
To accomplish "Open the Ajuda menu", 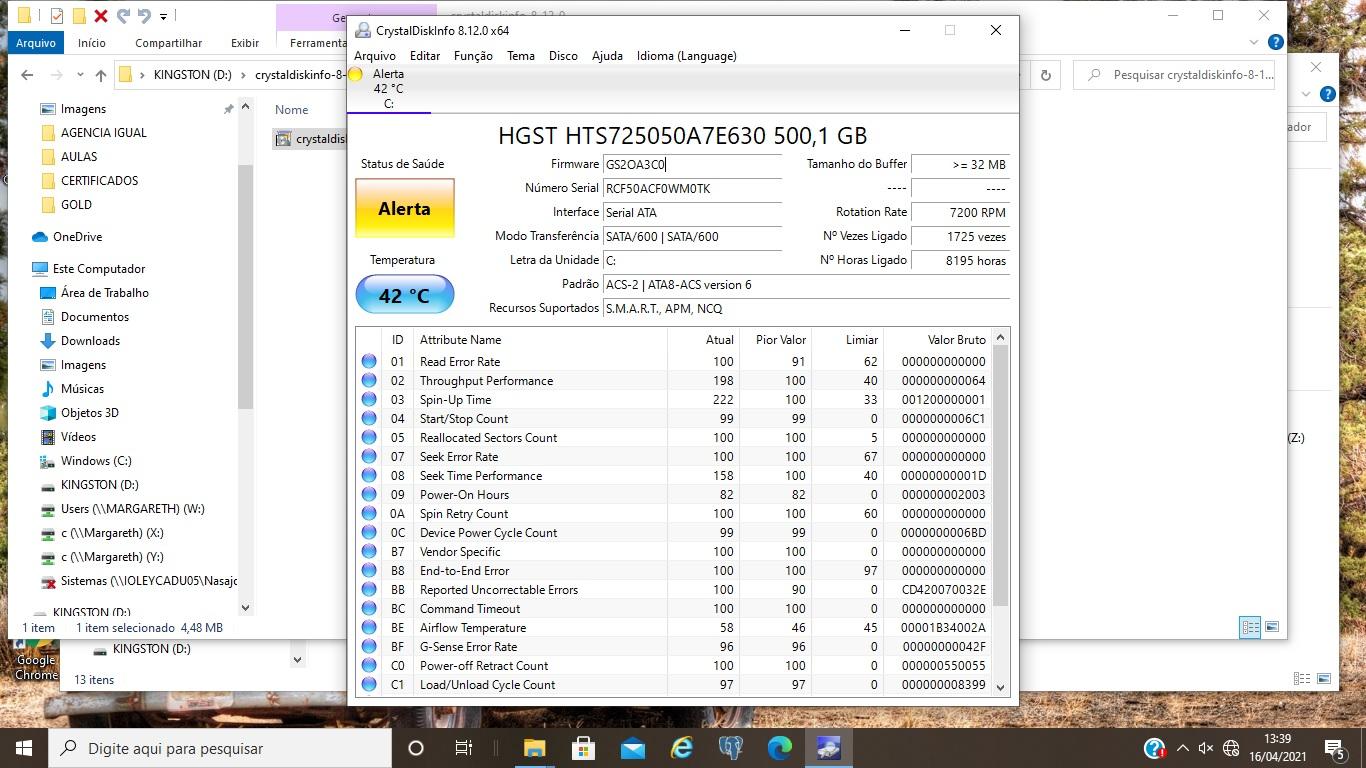I will click(x=607, y=56).
